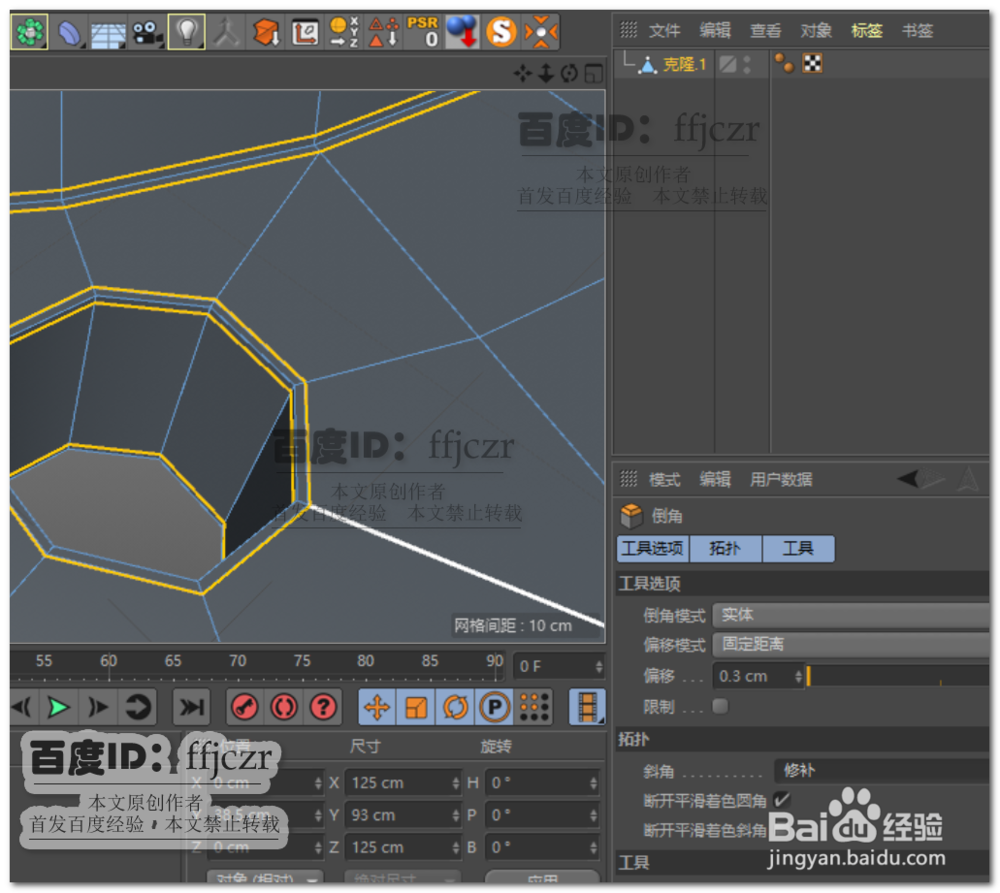Screen dimensions: 1000x893
Task: Click the 偏移 slider track
Action: pos(897,676)
